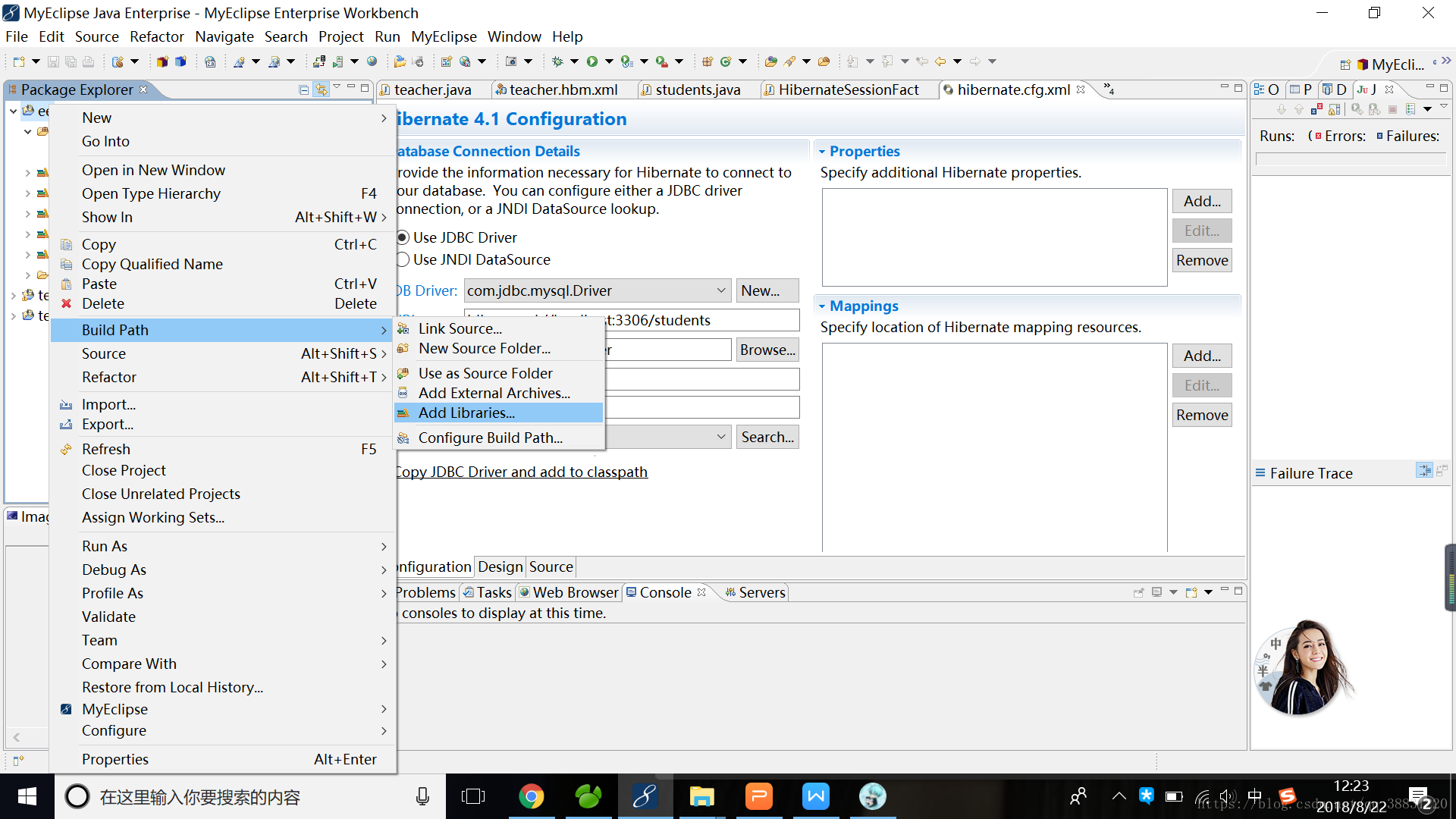1456x819 pixels.
Task: Open the JUnit view menu triangle
Action: coord(1444,108)
